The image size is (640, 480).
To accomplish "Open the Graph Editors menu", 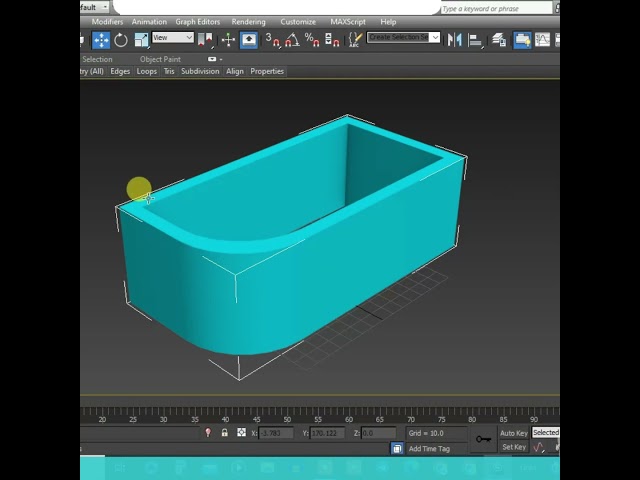I will (198, 22).
